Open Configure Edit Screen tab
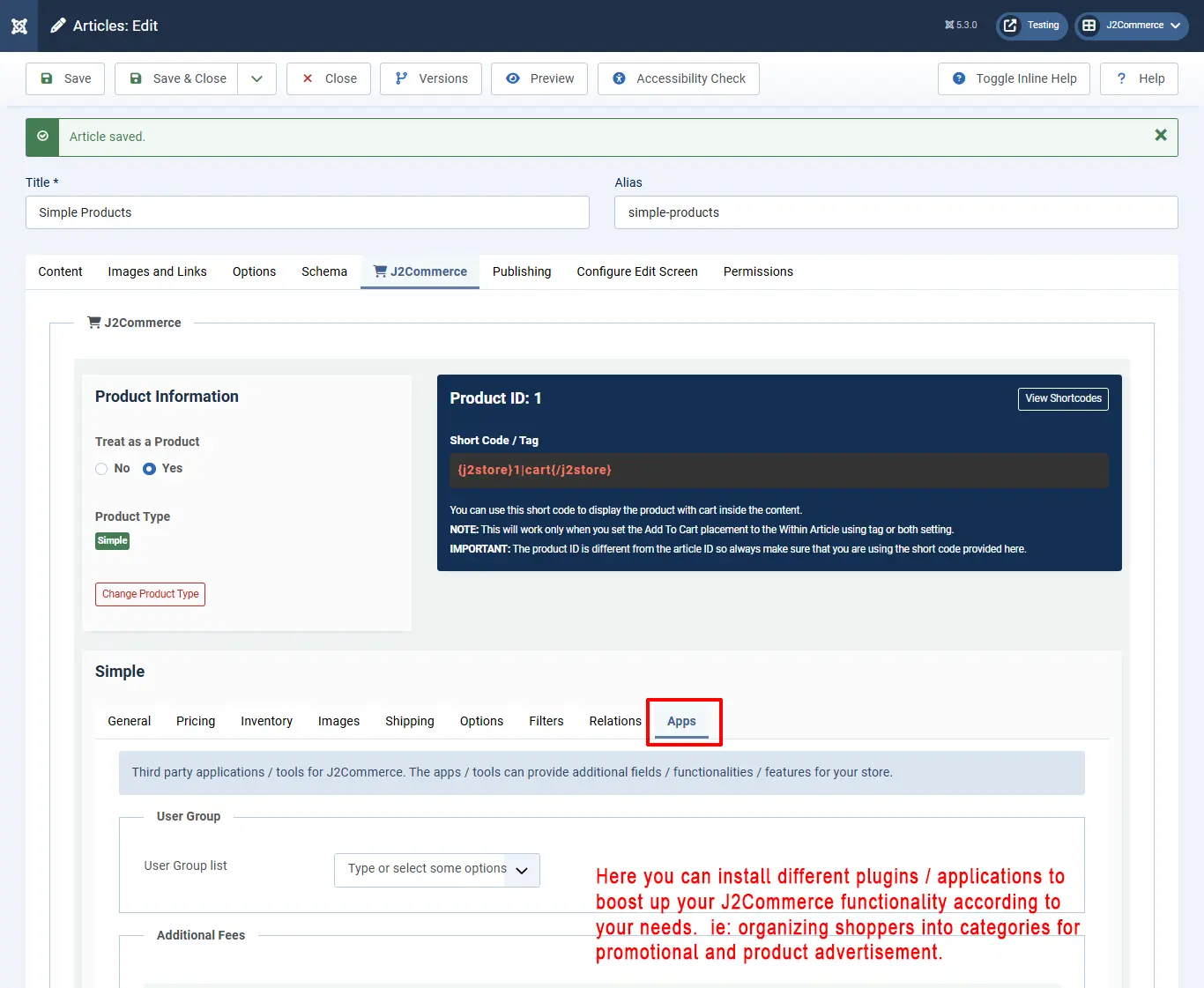Viewport: 1204px width, 988px height. point(637,271)
